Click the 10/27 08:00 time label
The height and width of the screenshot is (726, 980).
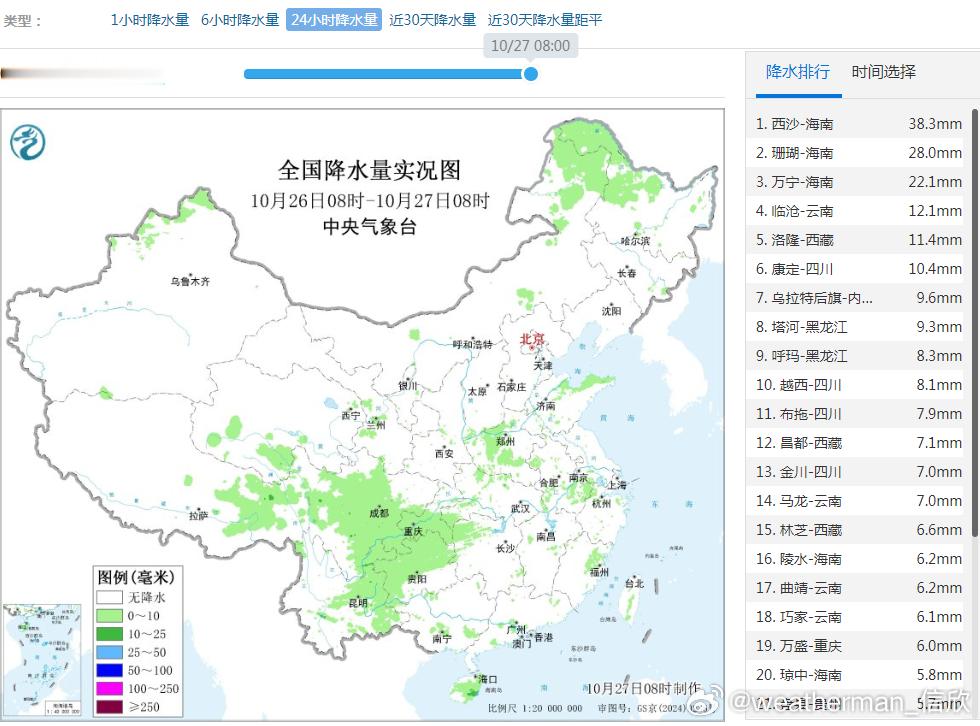click(530, 45)
